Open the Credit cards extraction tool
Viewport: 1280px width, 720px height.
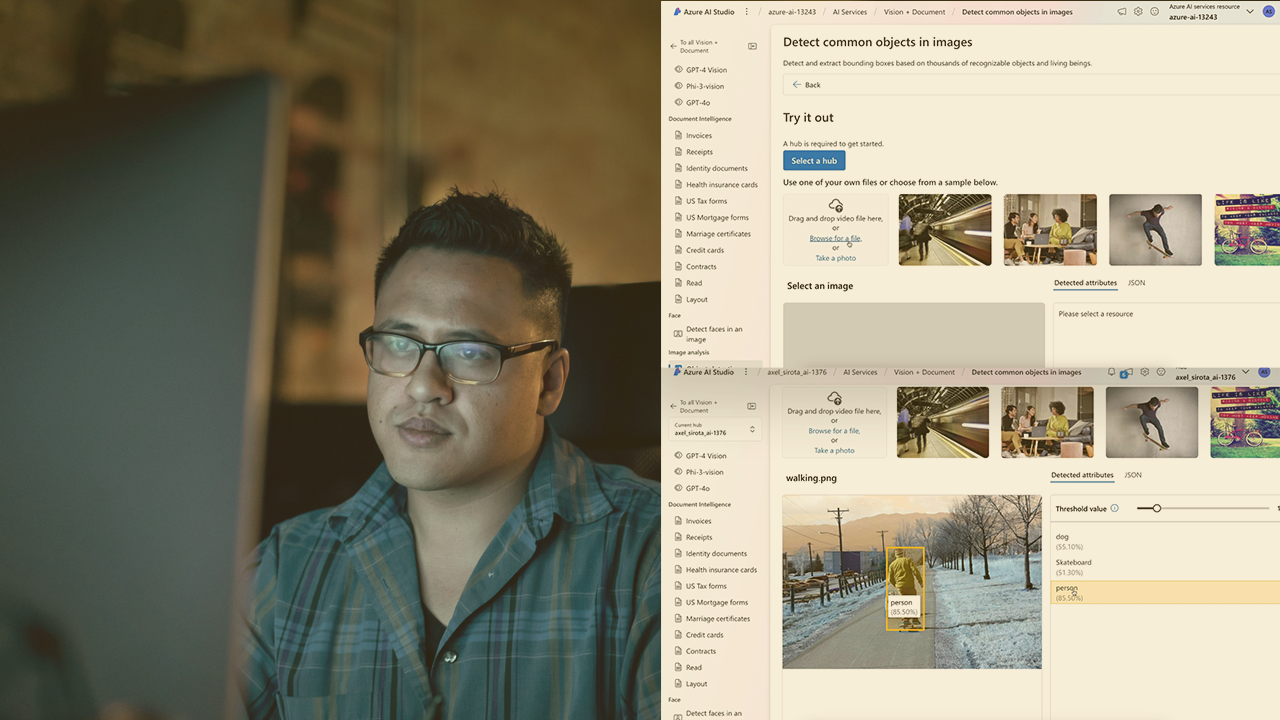(x=705, y=250)
